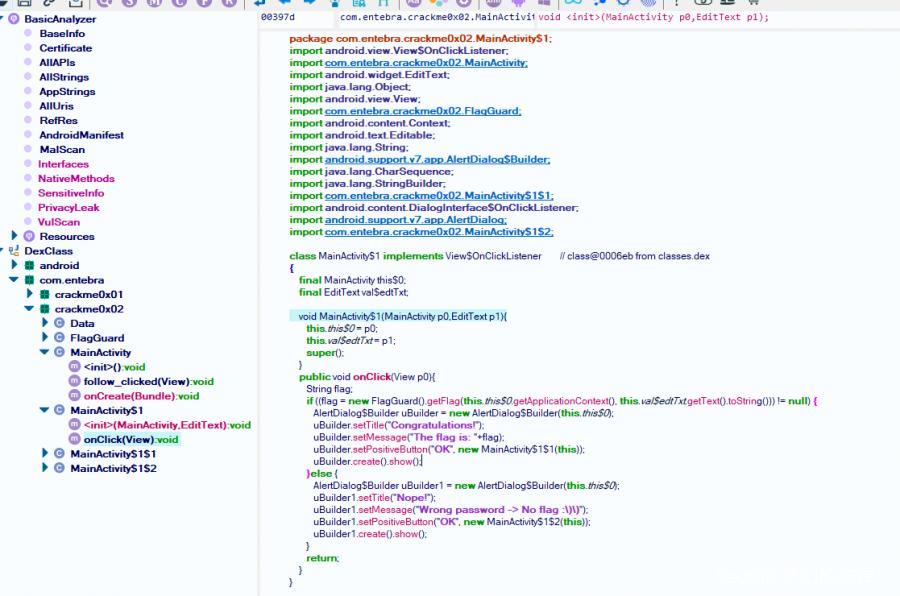900x596 pixels.
Task: Follow the com.entebra.crackme0x02.FlagGuard import link
Action: pos(422,111)
